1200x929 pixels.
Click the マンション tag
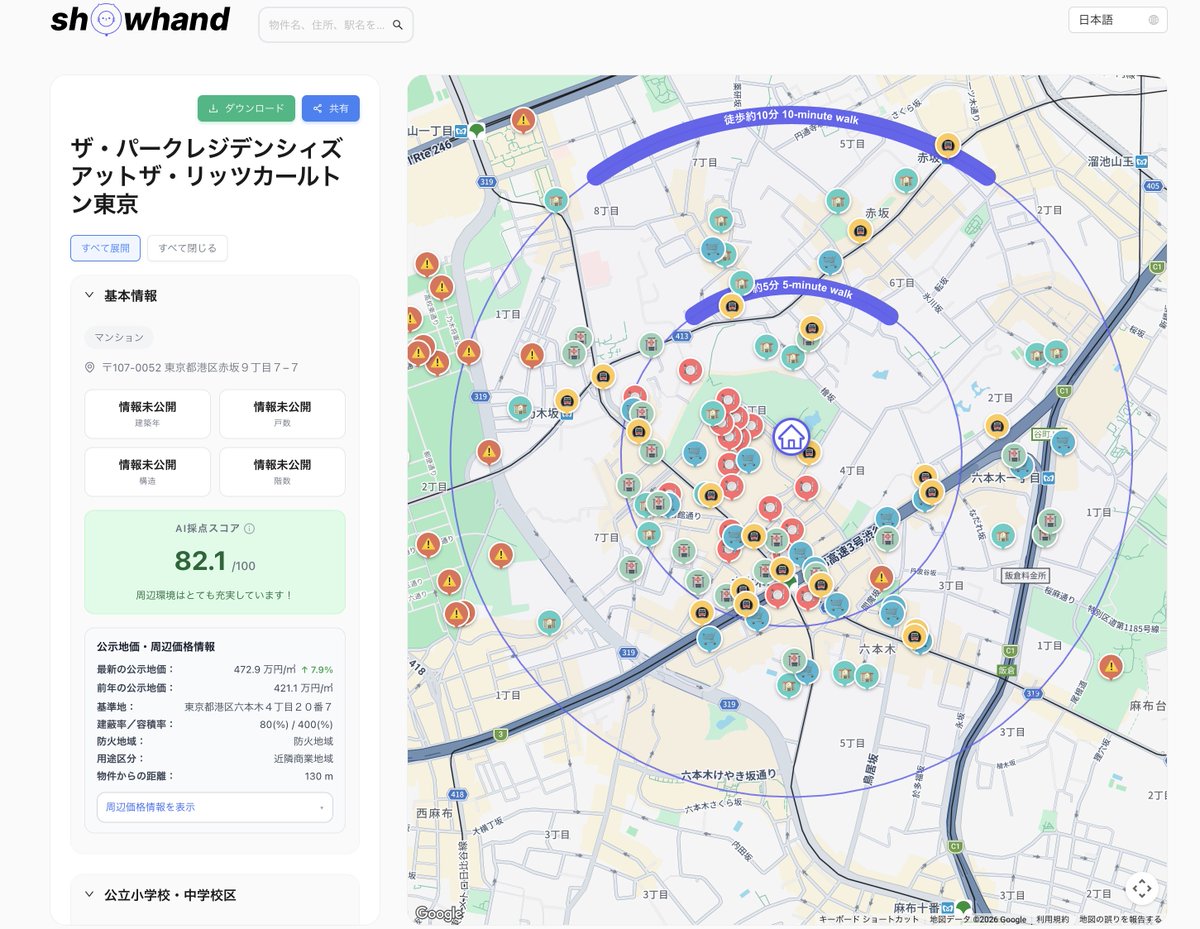coord(119,337)
